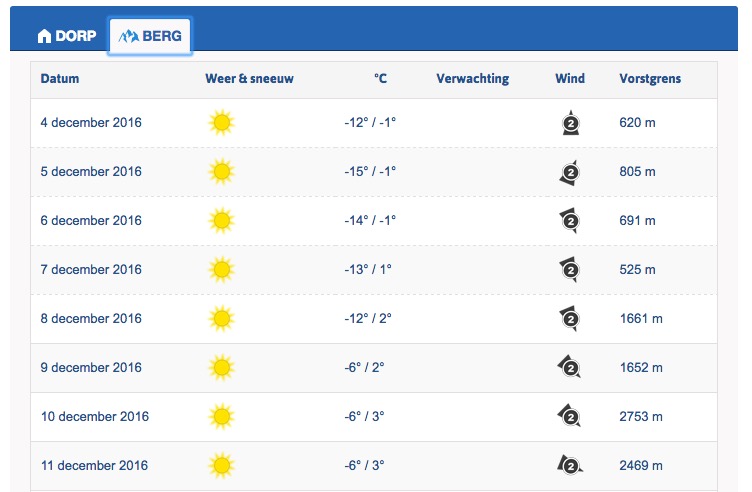Click the house icon in DORP tab
Viewport: 752px width, 492px height.
pyautogui.click(x=44, y=36)
